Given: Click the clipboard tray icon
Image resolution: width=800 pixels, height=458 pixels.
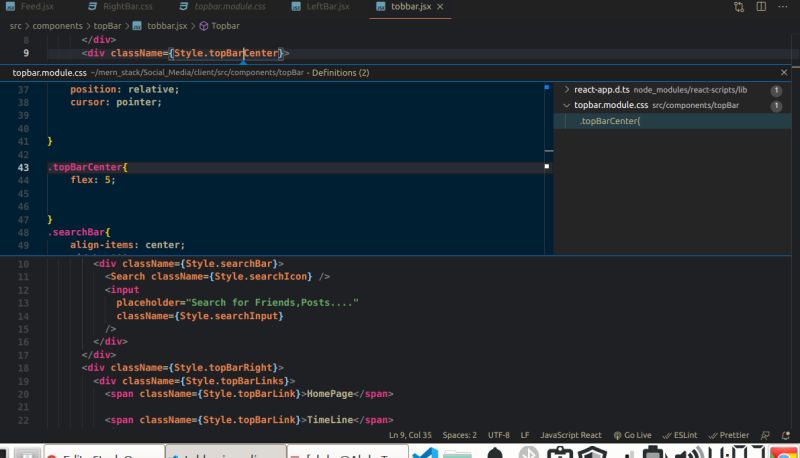Looking at the screenshot, I should 560,452.
